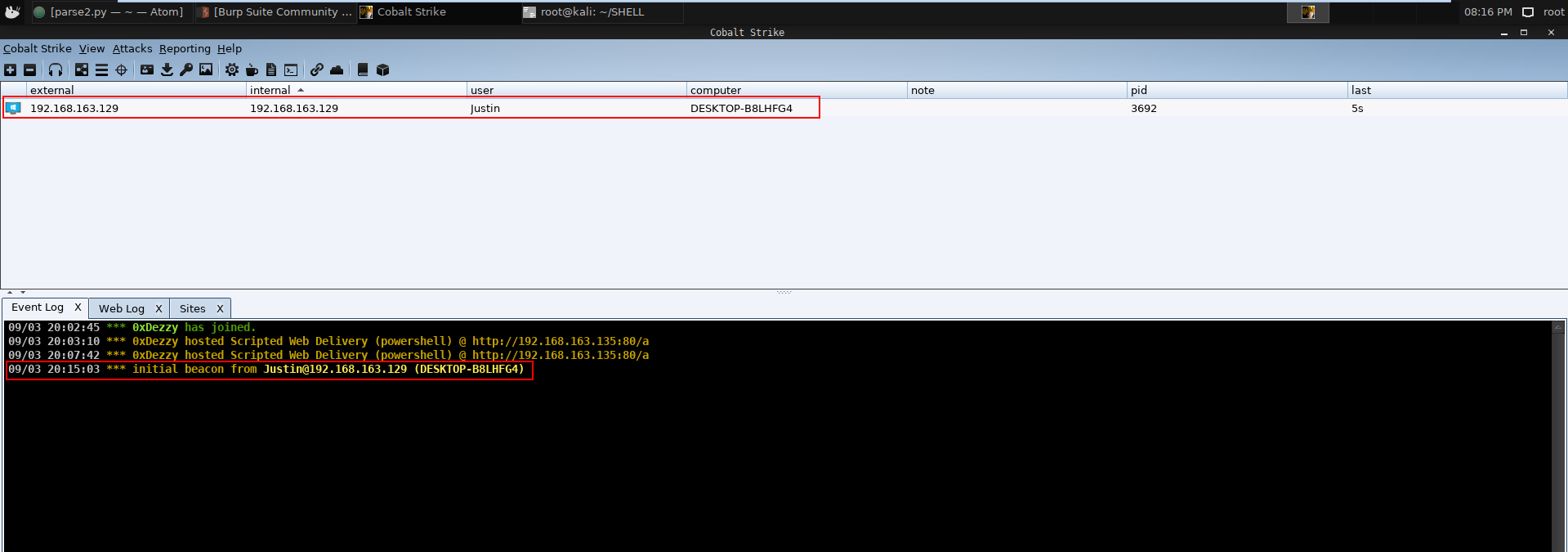The height and width of the screenshot is (552, 1568).
Task: Open the Reporting menu
Action: click(185, 48)
